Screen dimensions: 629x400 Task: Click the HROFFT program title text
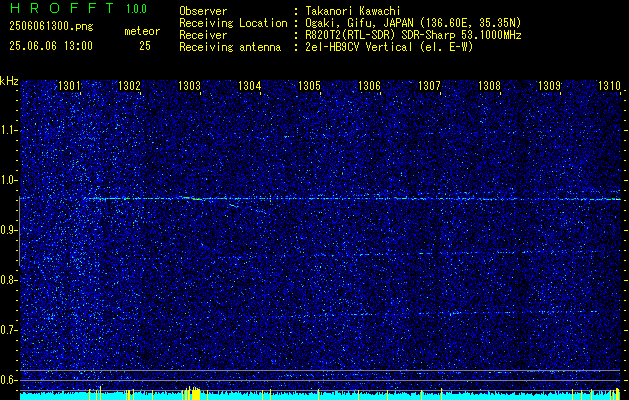click(63, 8)
